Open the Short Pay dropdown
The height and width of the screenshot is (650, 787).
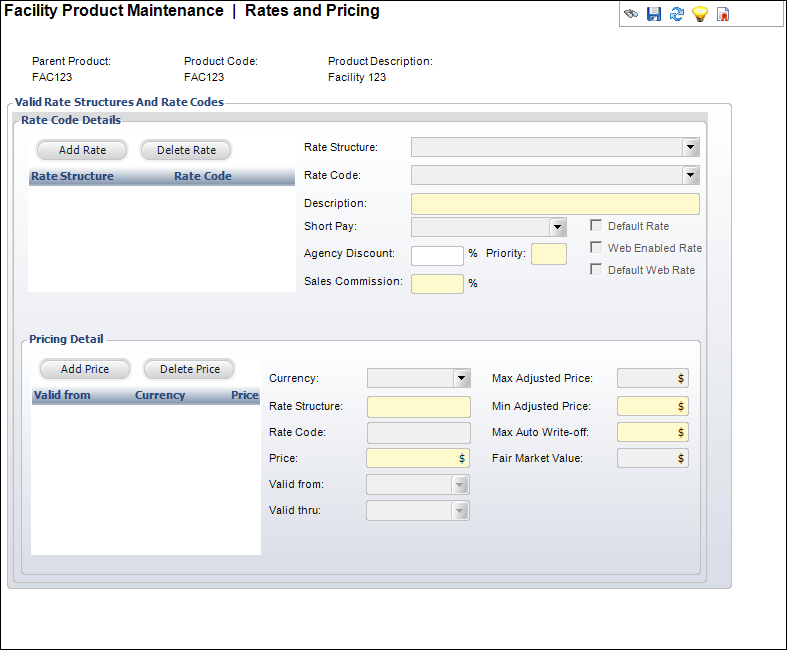558,227
